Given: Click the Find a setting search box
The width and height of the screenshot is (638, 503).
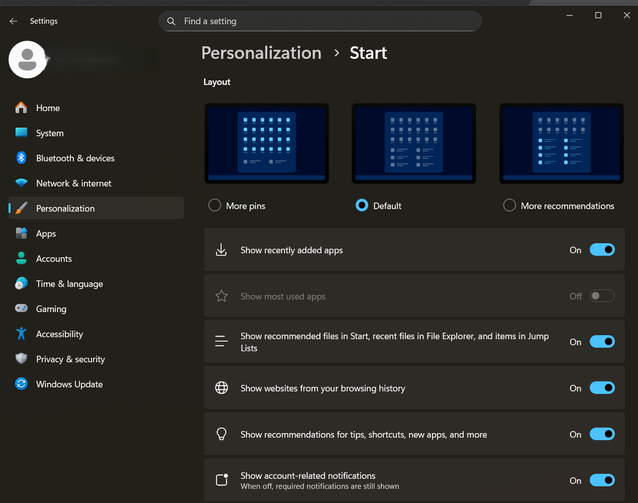Looking at the screenshot, I should (x=320, y=21).
